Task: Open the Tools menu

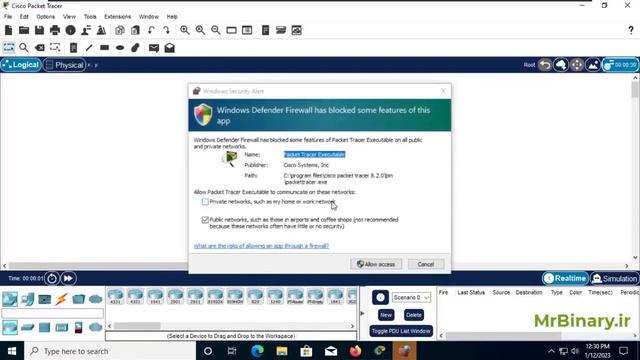Action: click(90, 17)
